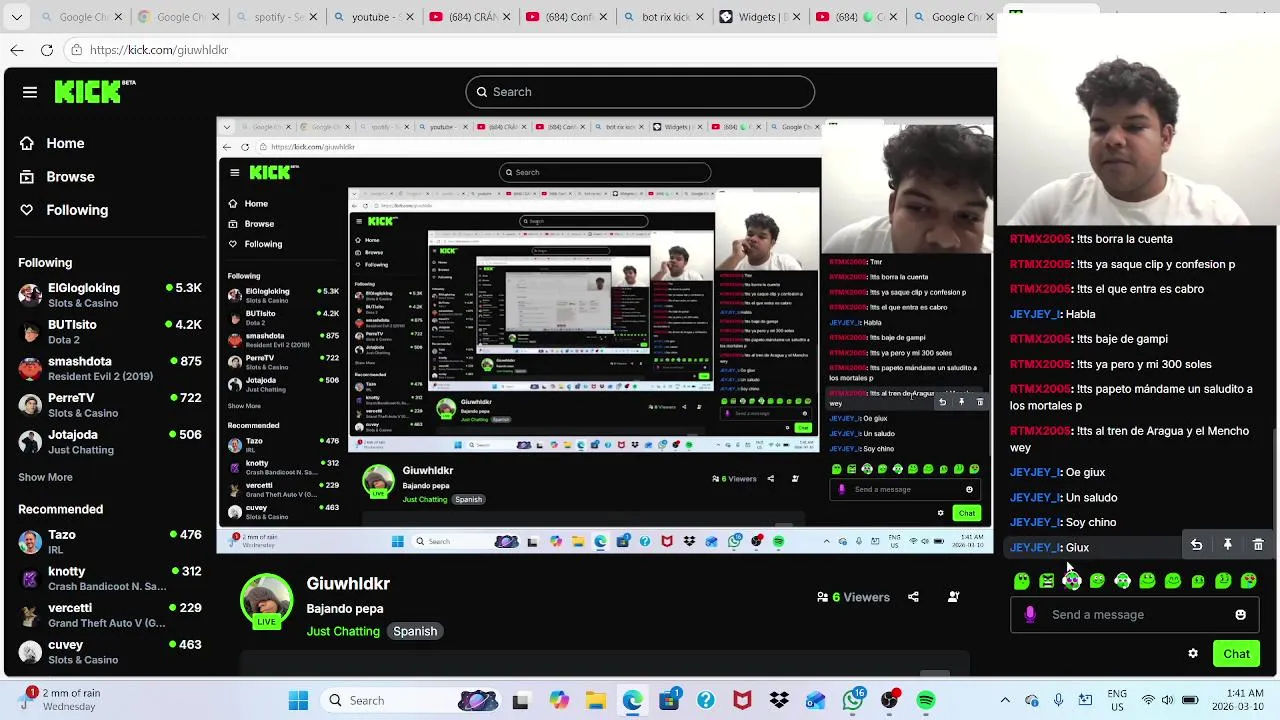The width and height of the screenshot is (1280, 720).
Task: Open recommended channel cuvey
Action: click(x=110, y=652)
